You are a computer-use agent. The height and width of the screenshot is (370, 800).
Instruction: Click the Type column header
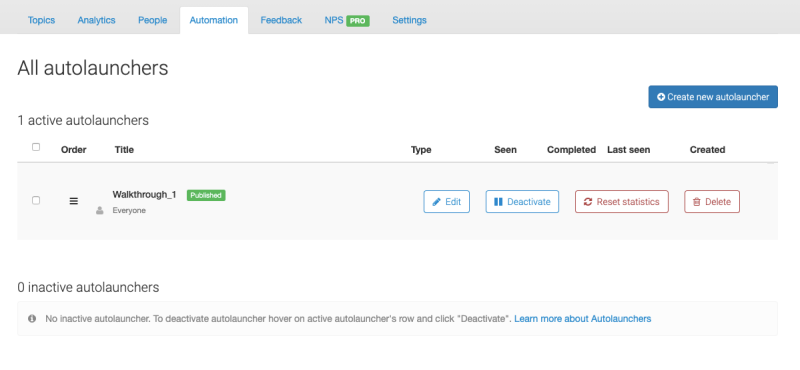click(421, 150)
